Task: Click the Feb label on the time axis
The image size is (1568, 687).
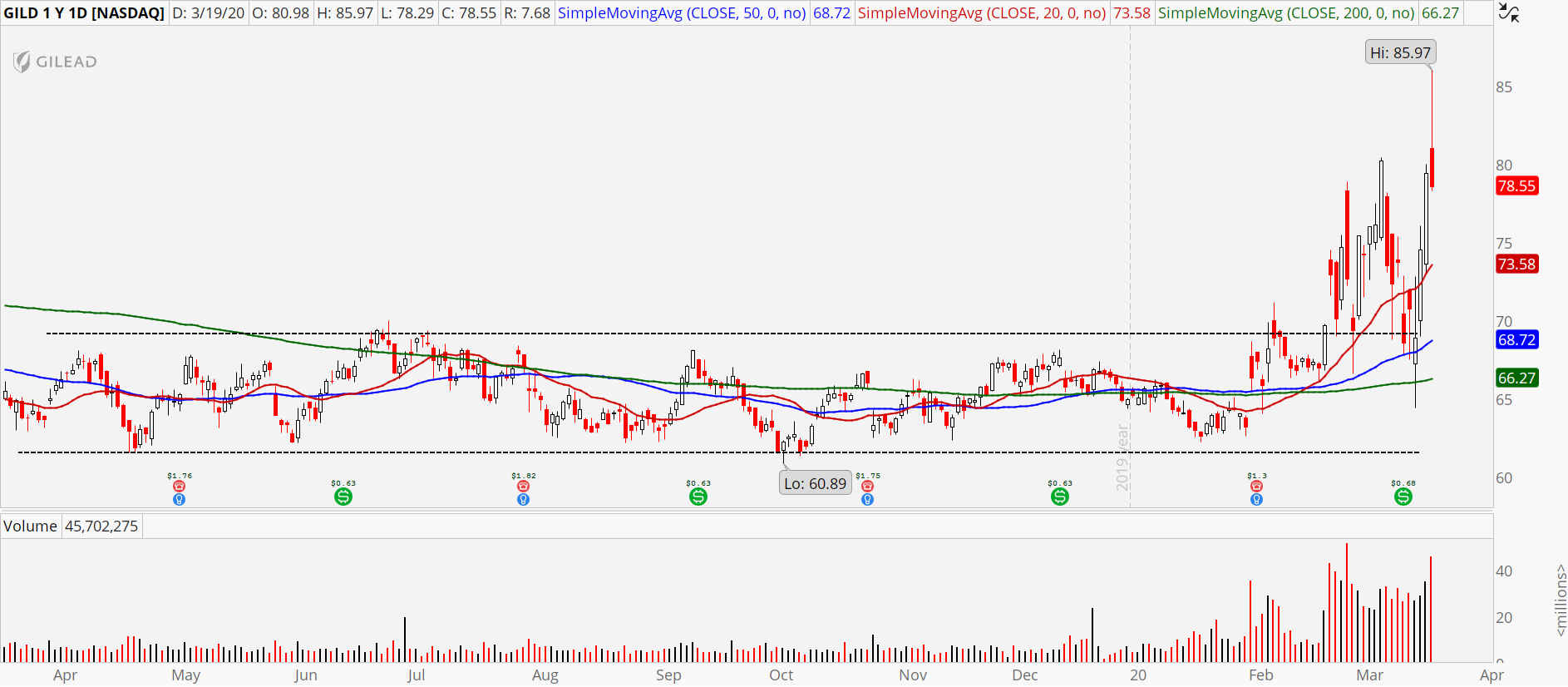Action: 1260,675
